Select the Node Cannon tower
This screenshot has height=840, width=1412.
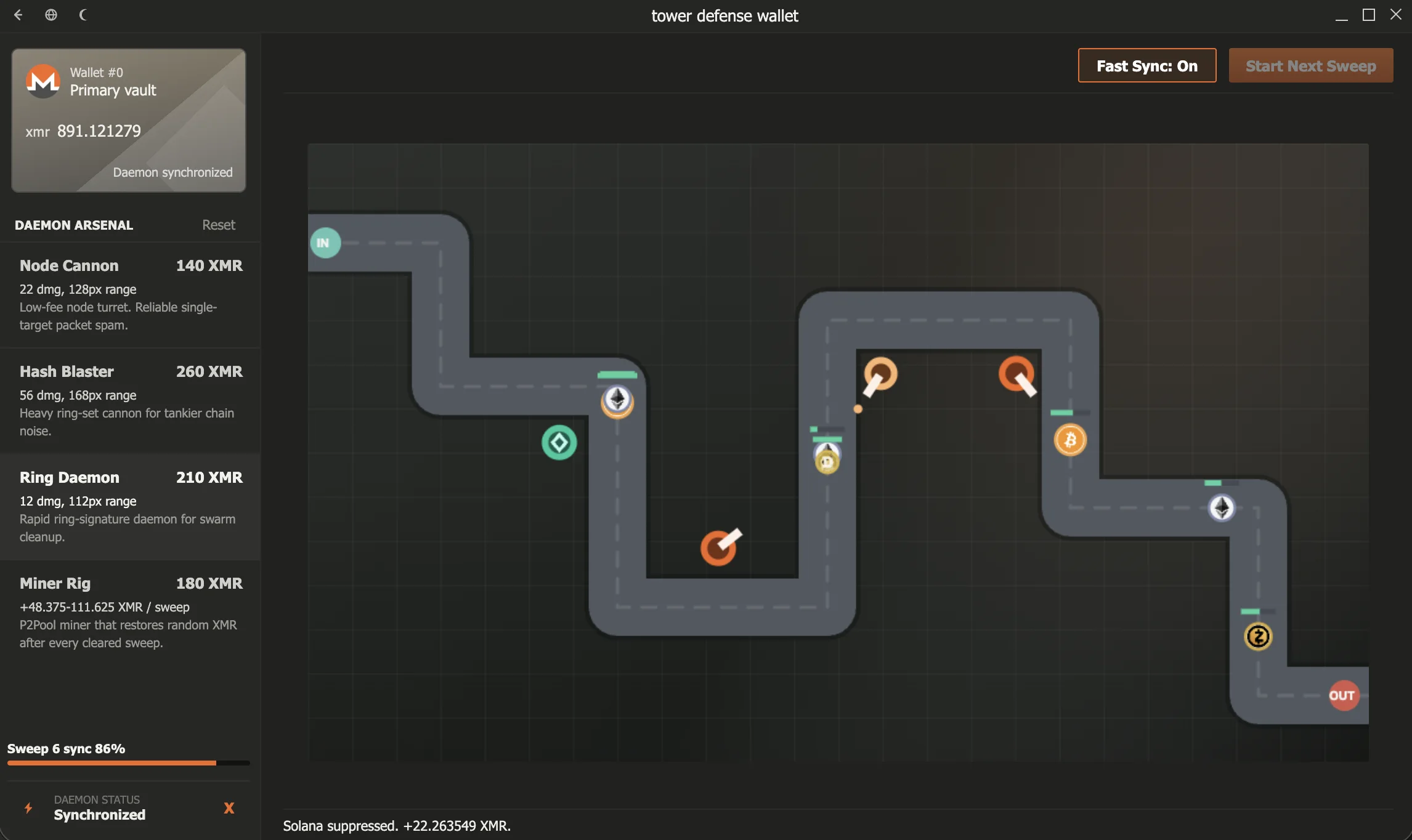[130, 294]
